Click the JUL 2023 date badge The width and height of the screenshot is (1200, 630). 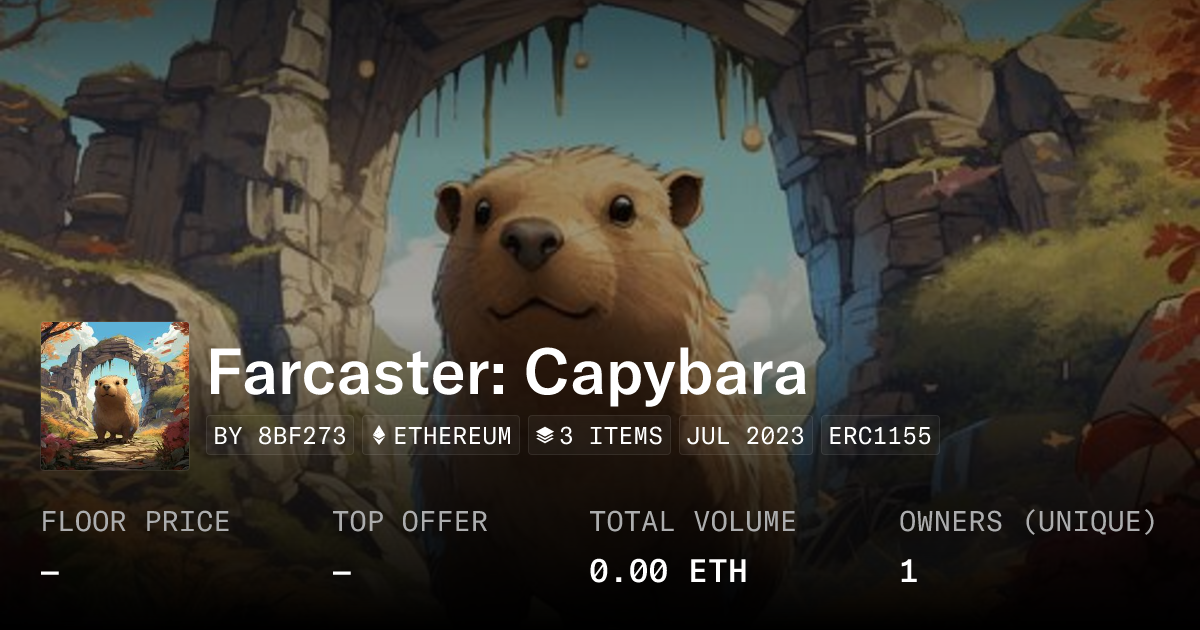(x=746, y=436)
